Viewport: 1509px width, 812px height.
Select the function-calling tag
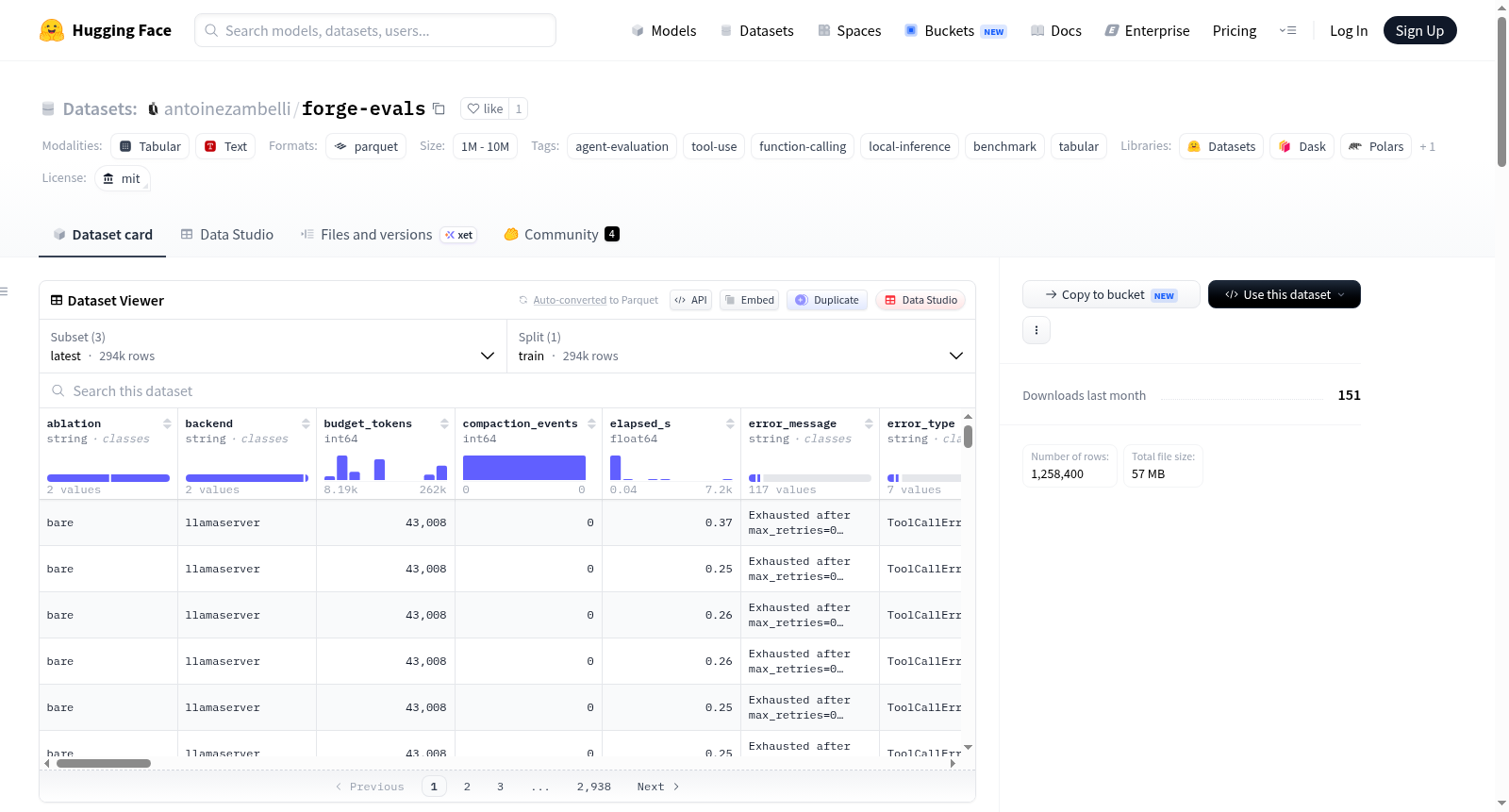[x=803, y=146]
